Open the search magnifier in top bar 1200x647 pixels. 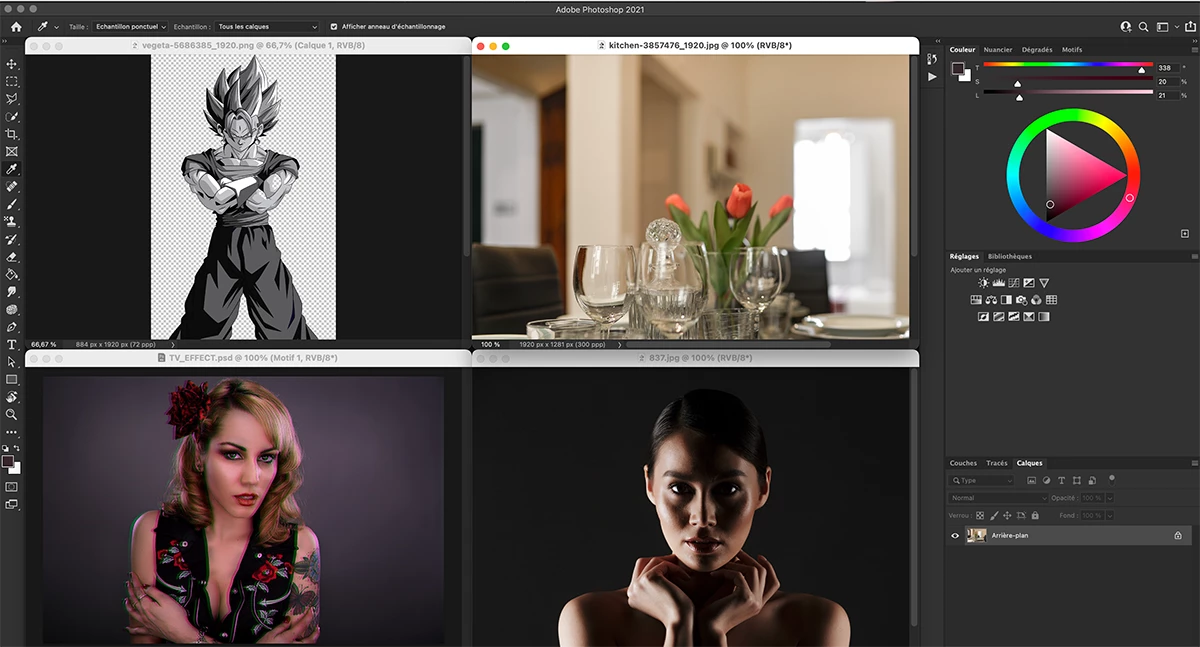tap(1145, 26)
